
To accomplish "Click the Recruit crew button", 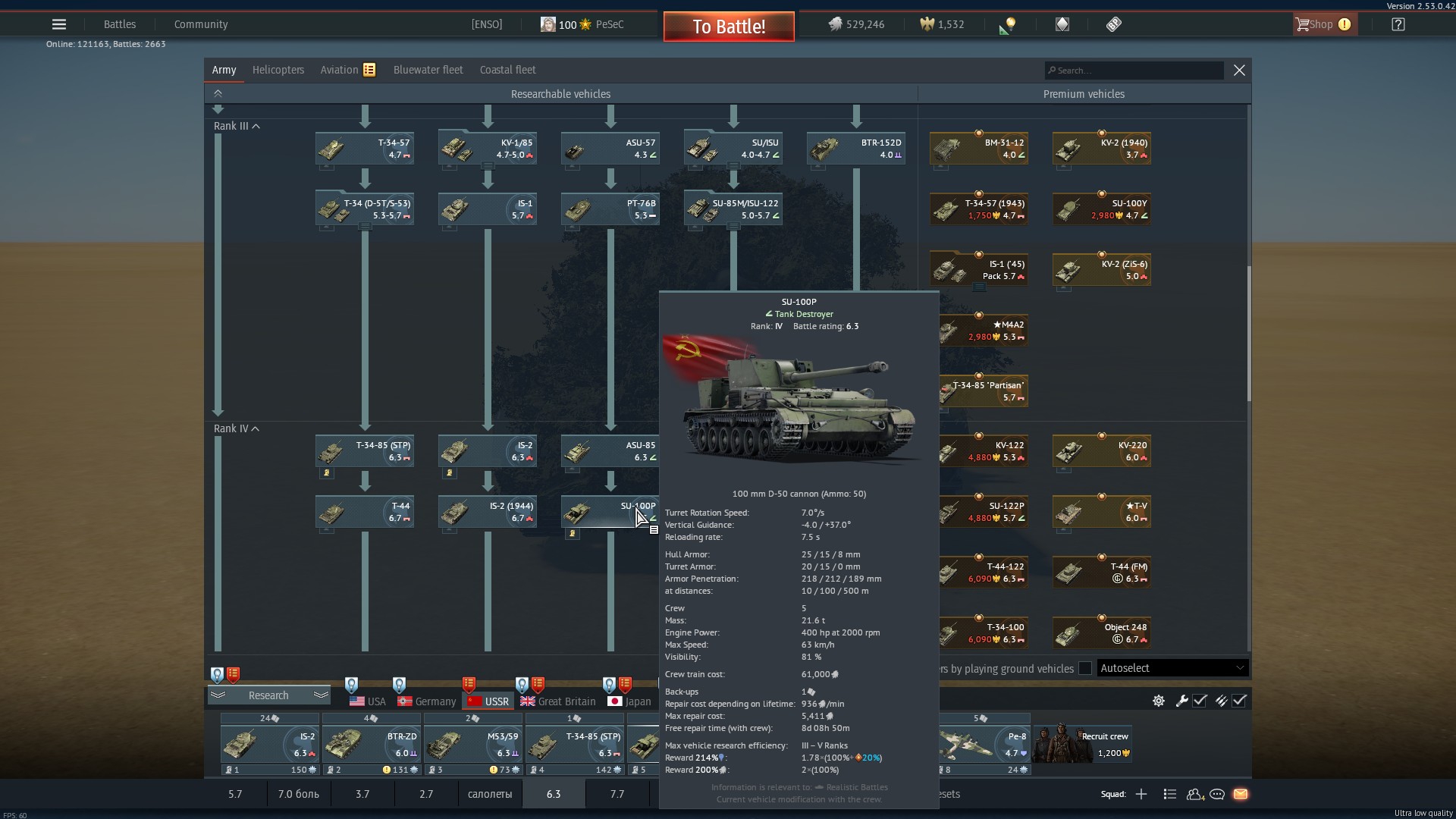I will click(1084, 743).
